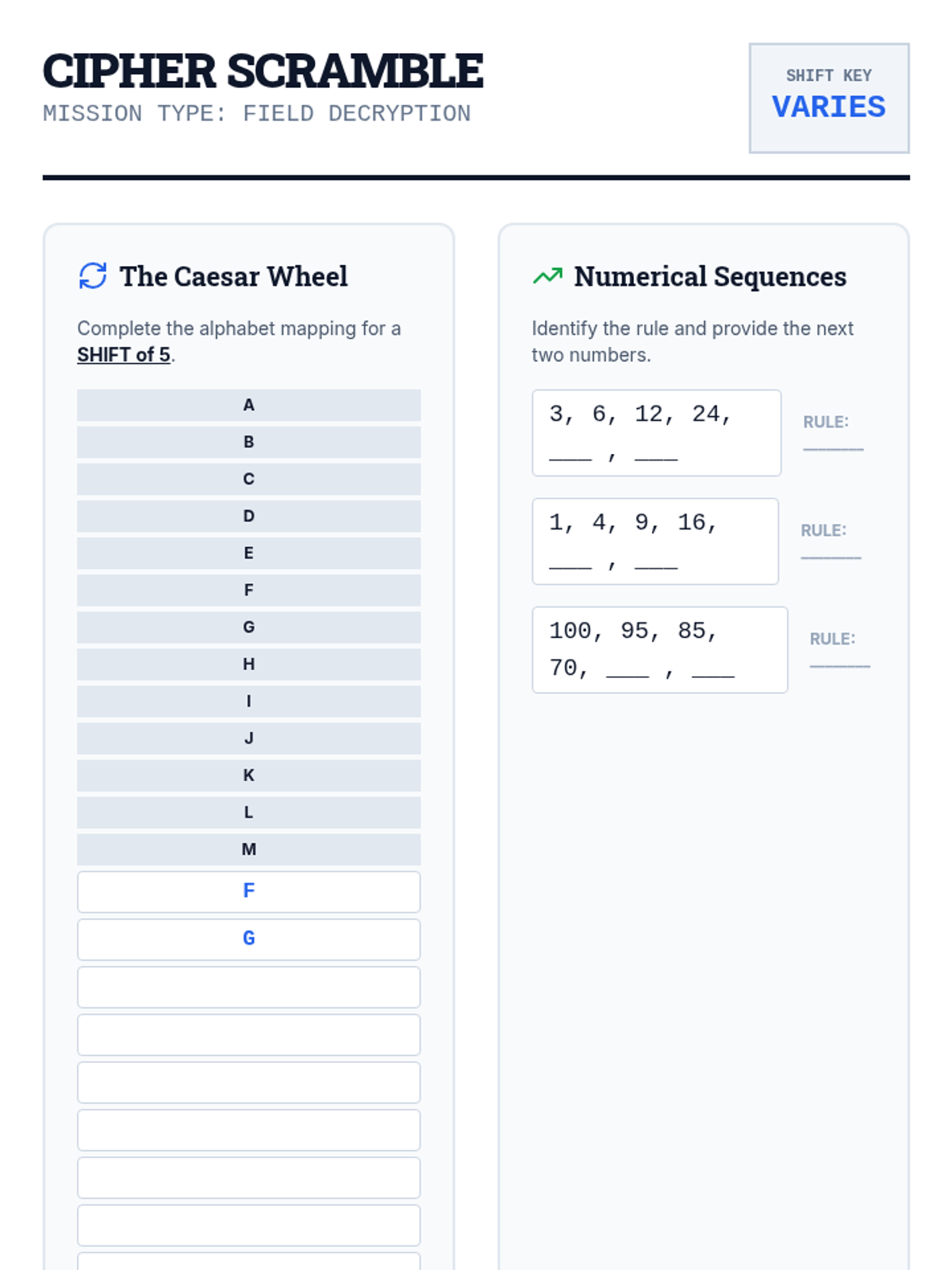Click the 1, 4, 9, 16 sequence box

[654, 541]
